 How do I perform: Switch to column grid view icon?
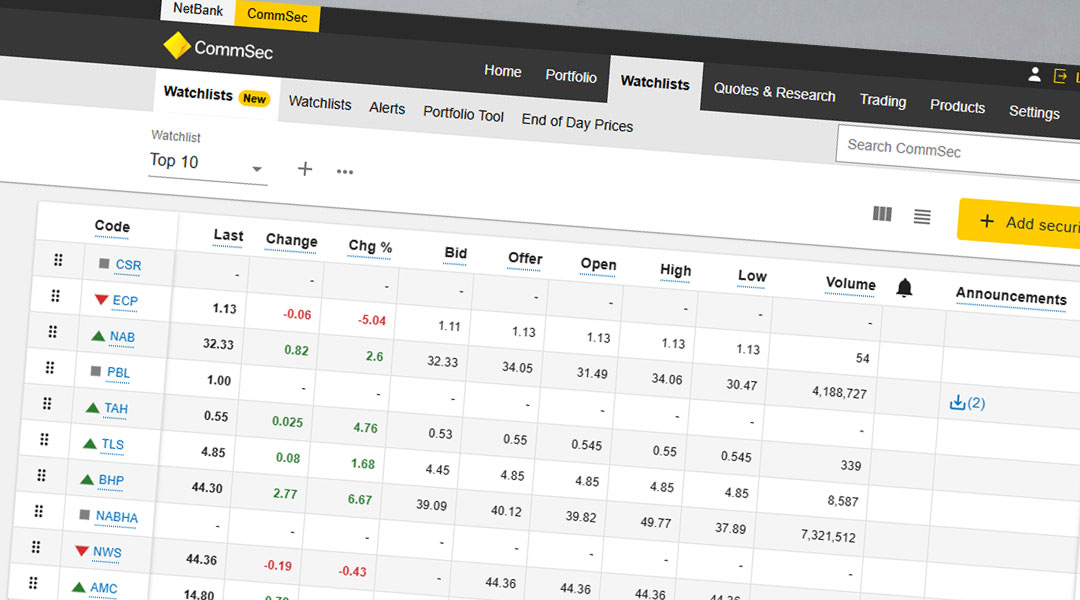[882, 214]
